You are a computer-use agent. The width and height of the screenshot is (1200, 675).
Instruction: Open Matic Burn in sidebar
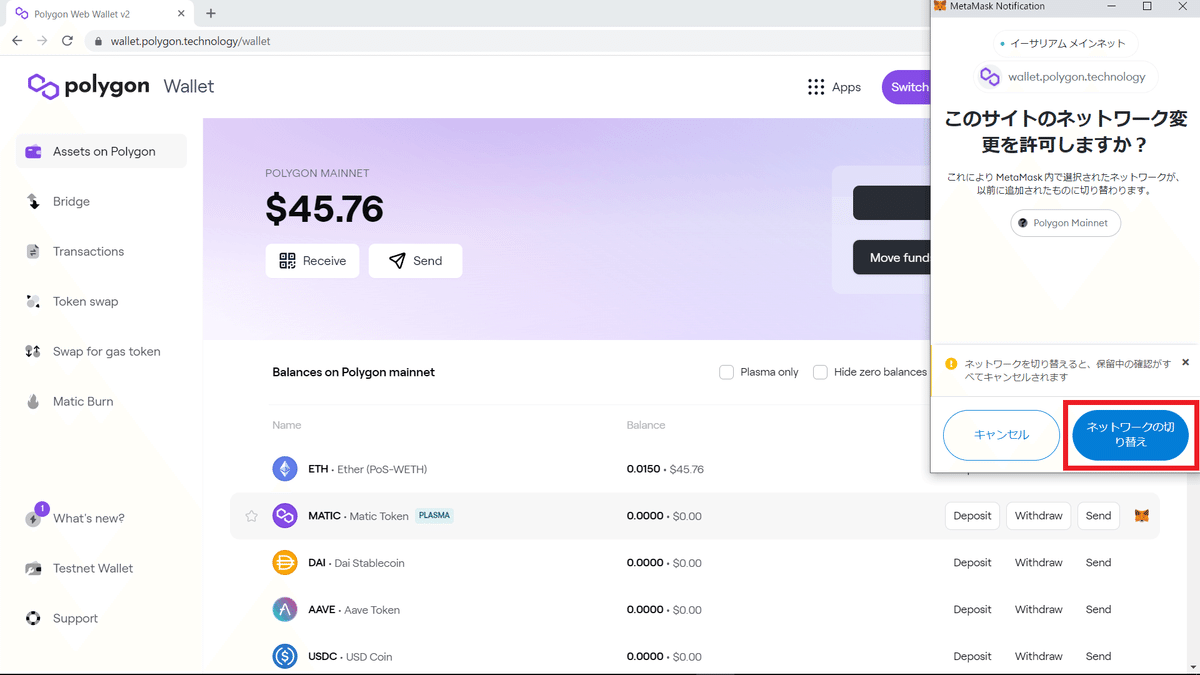[82, 402]
